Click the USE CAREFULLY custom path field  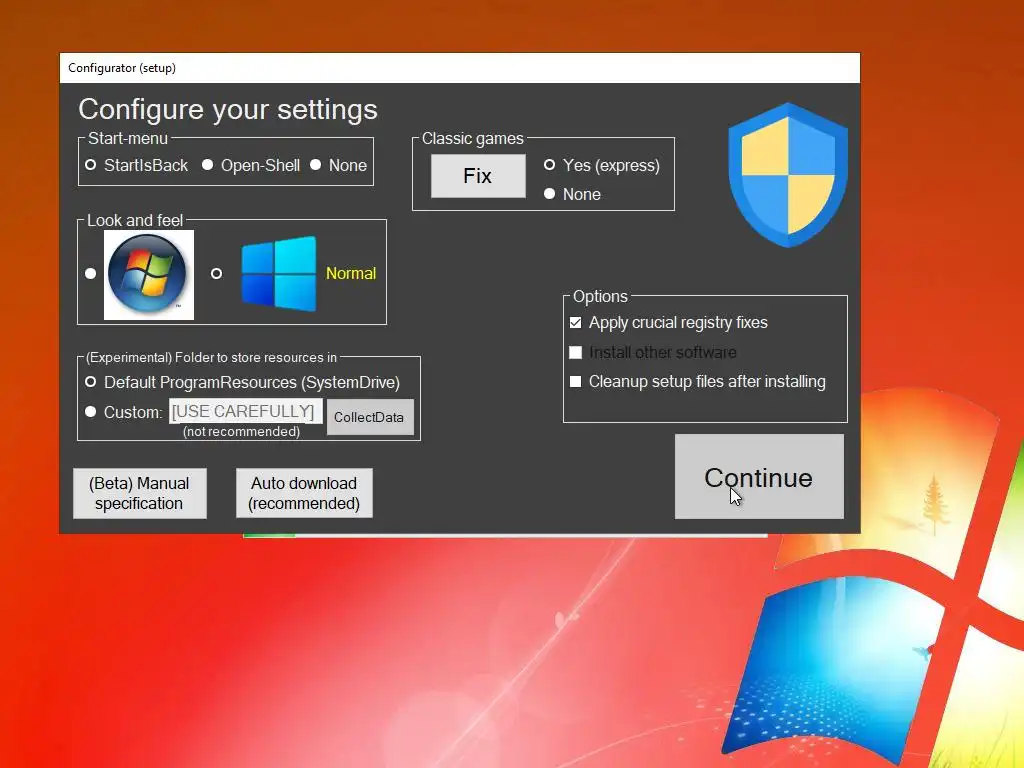246,411
